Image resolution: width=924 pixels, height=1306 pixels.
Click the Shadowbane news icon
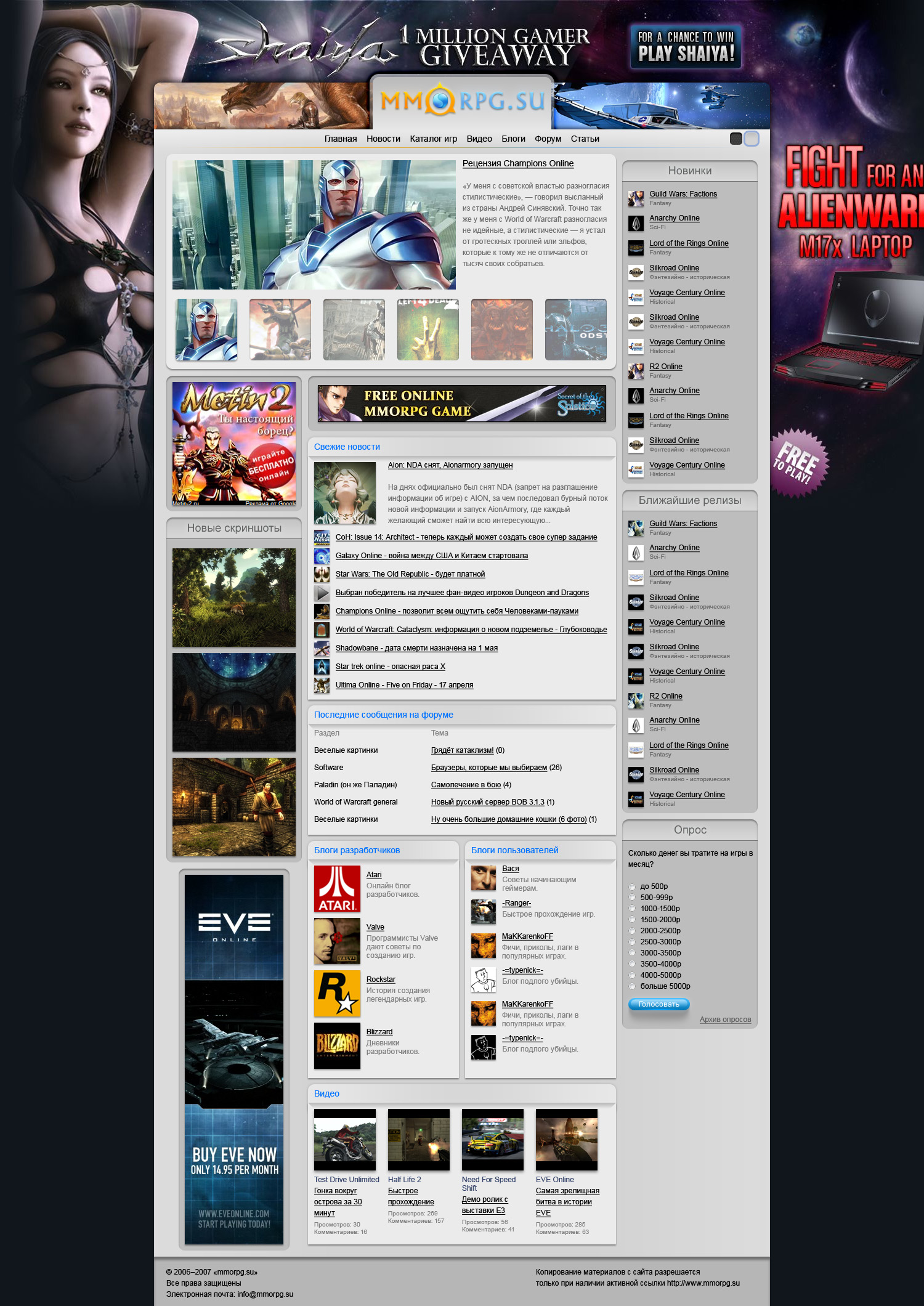pos(322,649)
